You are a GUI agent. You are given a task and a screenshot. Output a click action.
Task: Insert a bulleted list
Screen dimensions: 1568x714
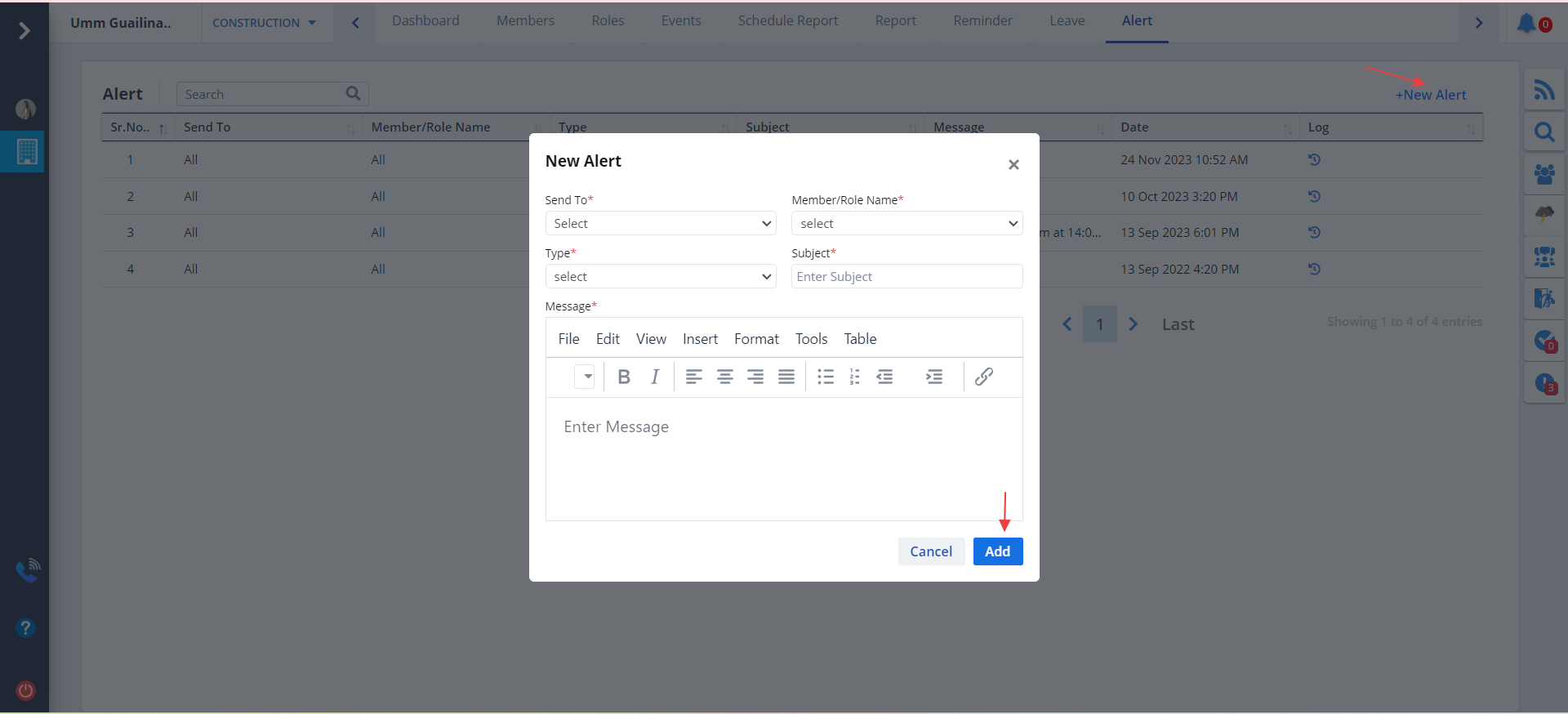[826, 377]
